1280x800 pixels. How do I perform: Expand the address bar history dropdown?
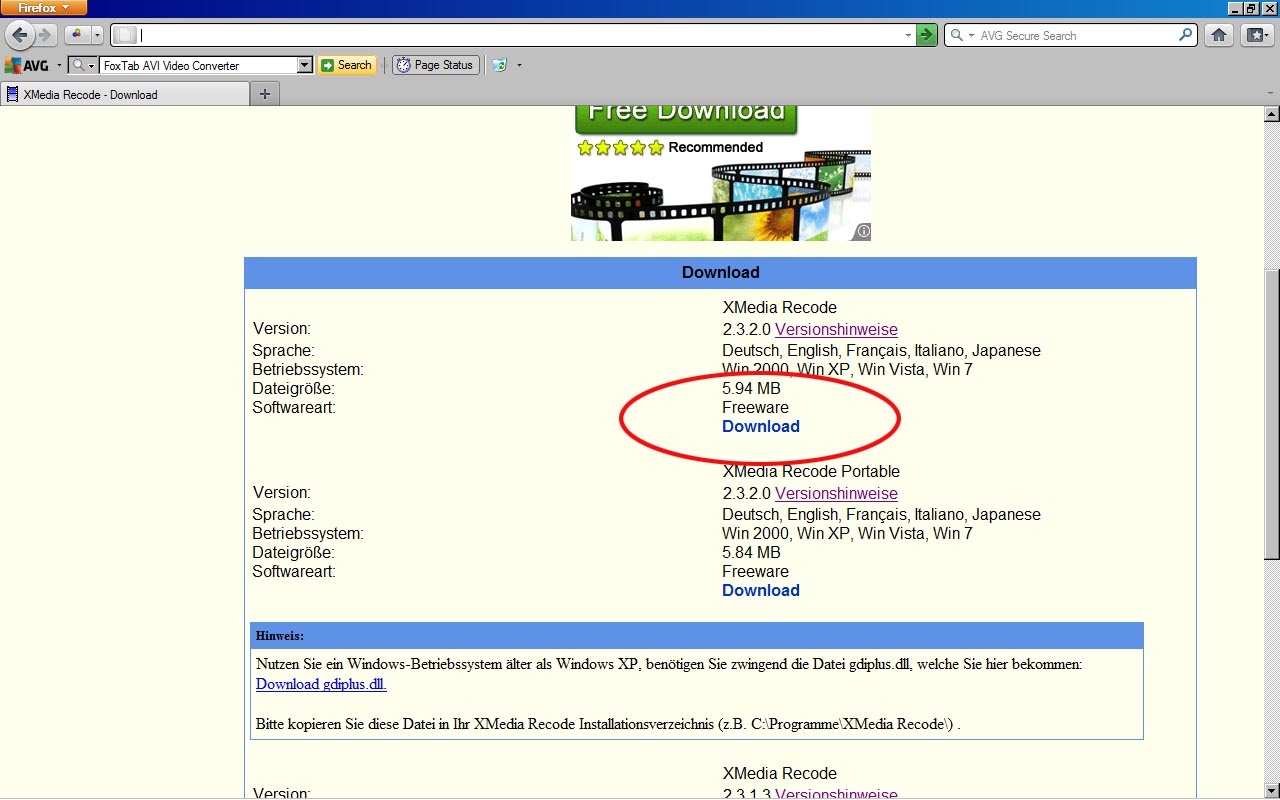[908, 35]
